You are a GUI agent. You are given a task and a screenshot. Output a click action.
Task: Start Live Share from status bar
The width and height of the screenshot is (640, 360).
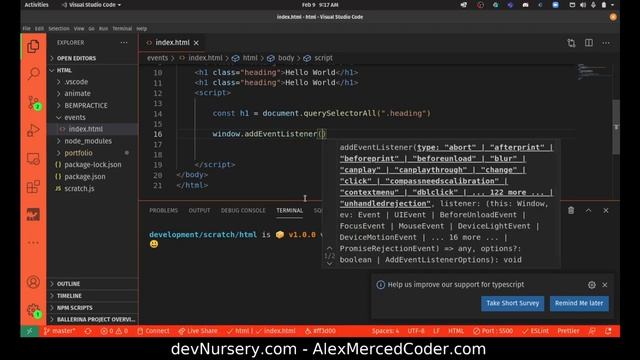(198, 331)
